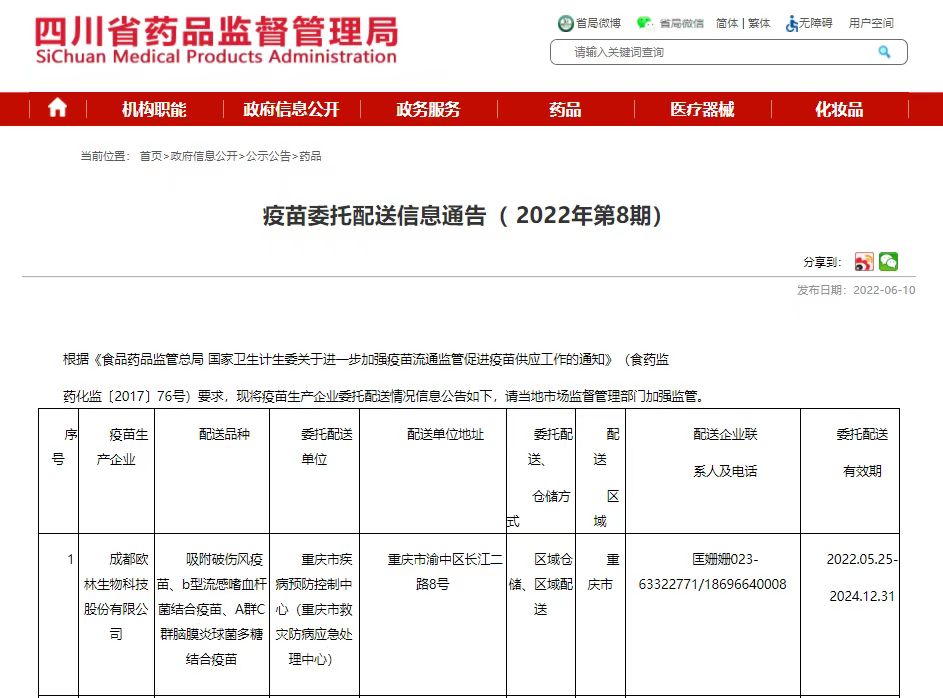Open the 机构职能 navigation menu

[x=154, y=110]
